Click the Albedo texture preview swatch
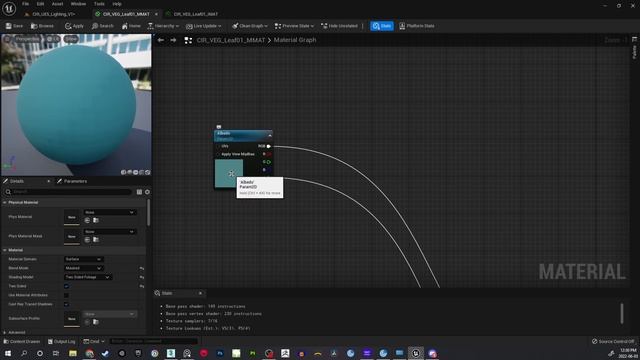 pos(229,173)
